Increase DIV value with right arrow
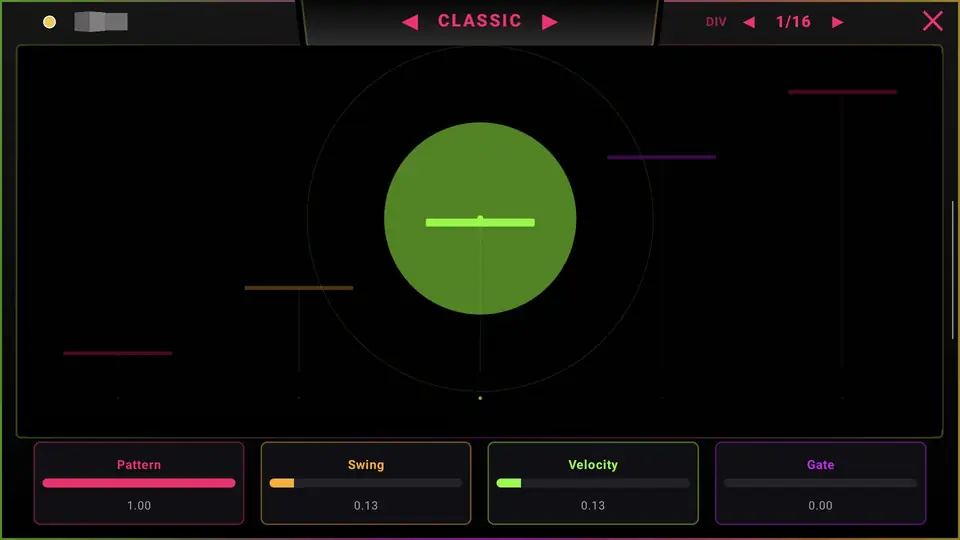 pos(838,23)
